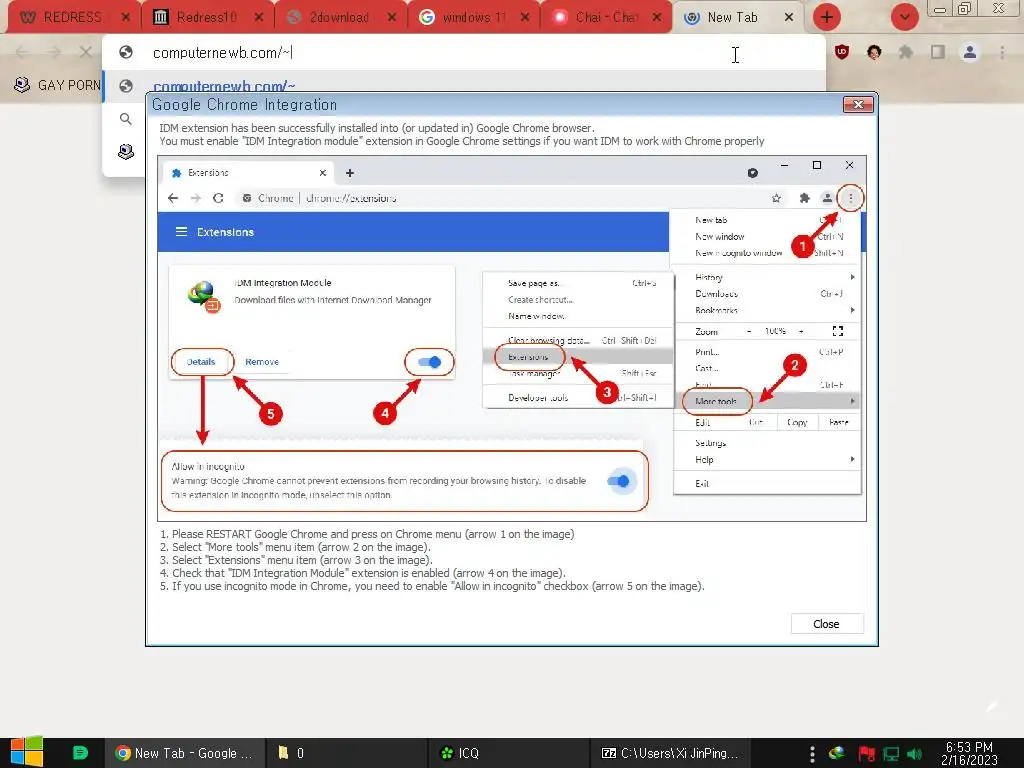The height and width of the screenshot is (768, 1024).
Task: Switch to the ICQ taskbar window
Action: [x=508, y=753]
